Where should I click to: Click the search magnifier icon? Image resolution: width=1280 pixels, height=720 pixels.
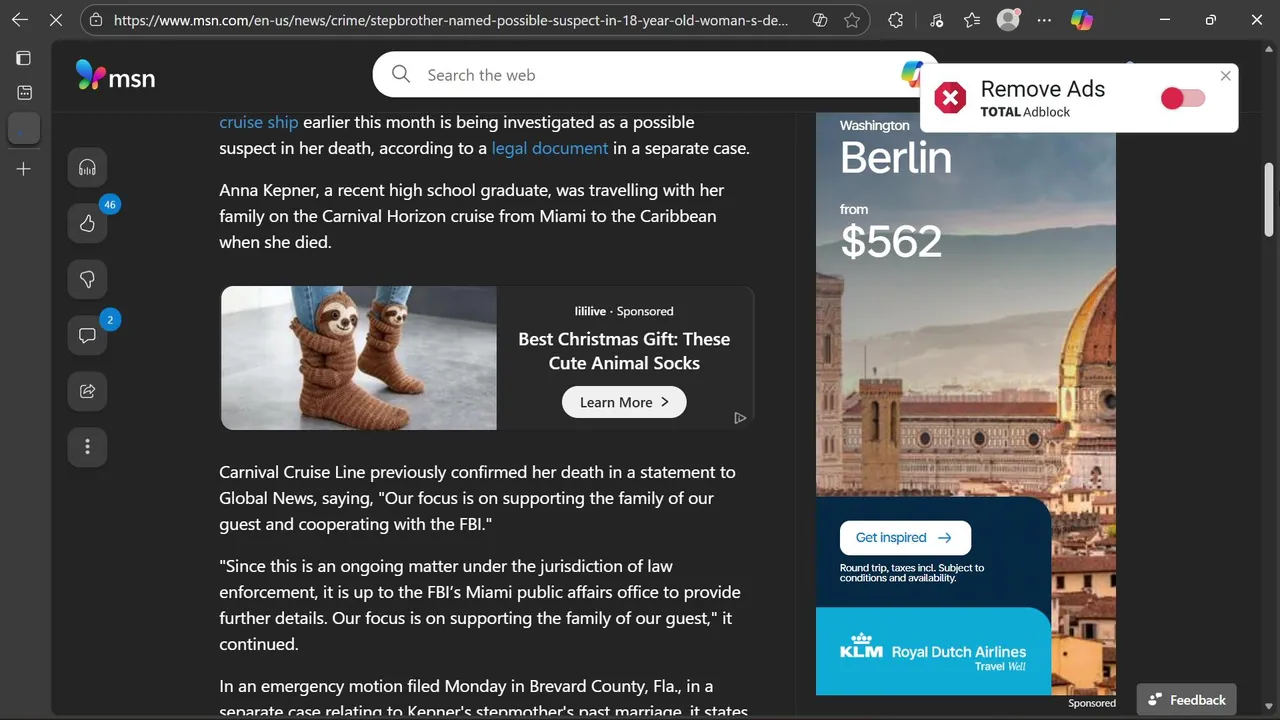[x=401, y=75]
